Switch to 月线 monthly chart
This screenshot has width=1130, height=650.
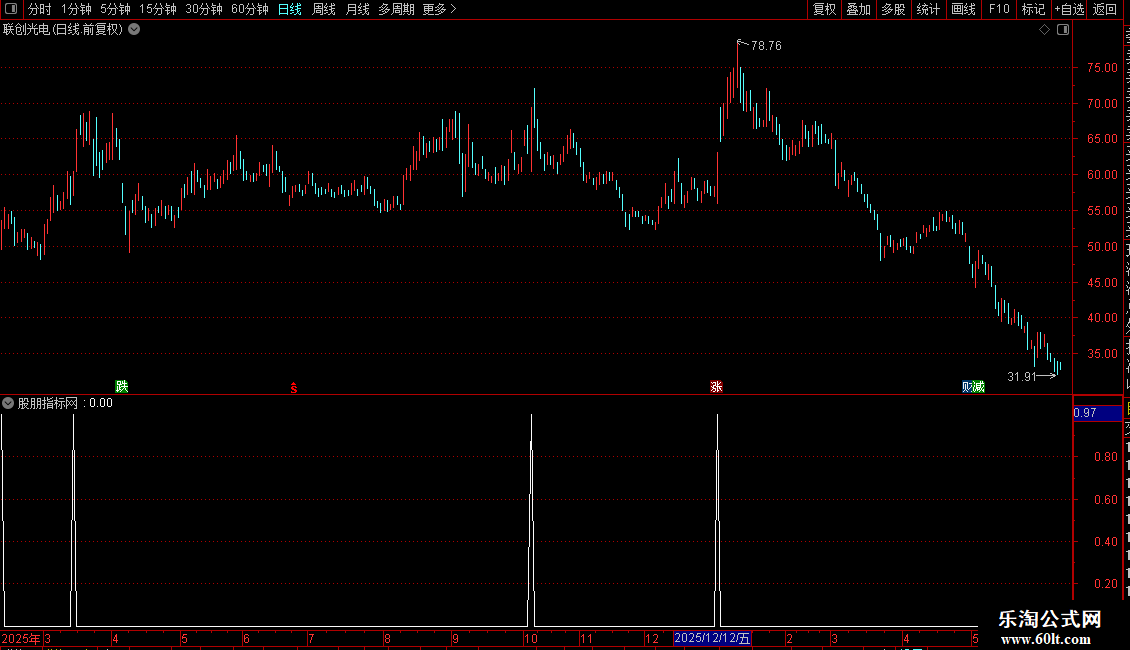pyautogui.click(x=357, y=9)
